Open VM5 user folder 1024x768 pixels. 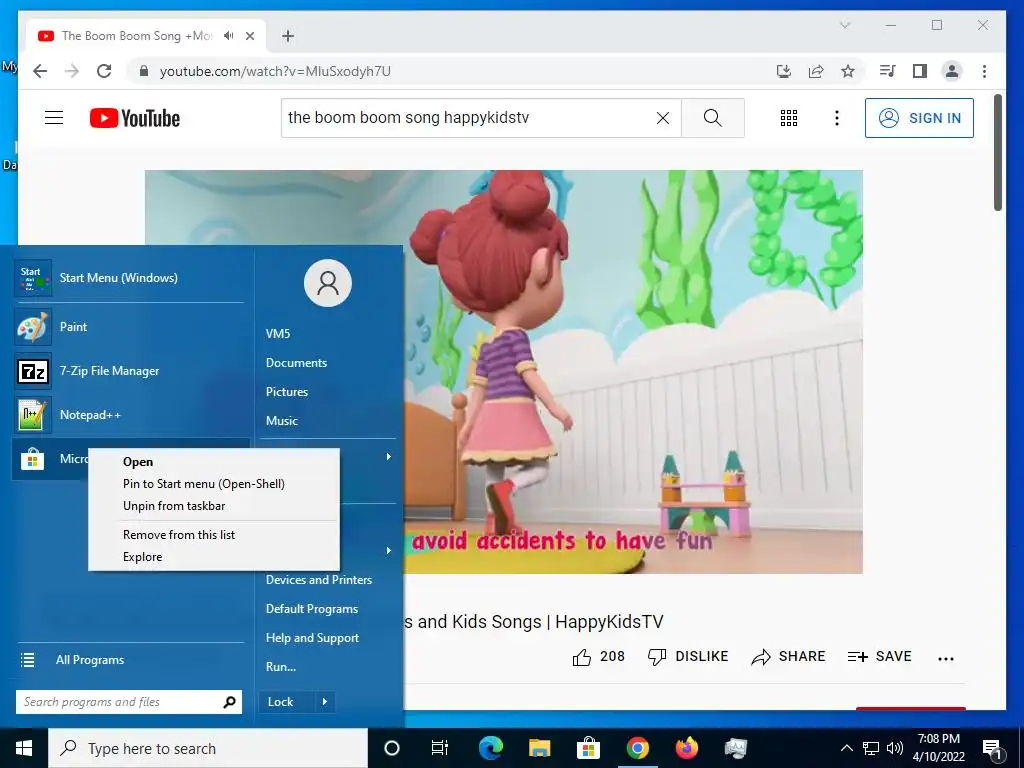pyautogui.click(x=278, y=334)
